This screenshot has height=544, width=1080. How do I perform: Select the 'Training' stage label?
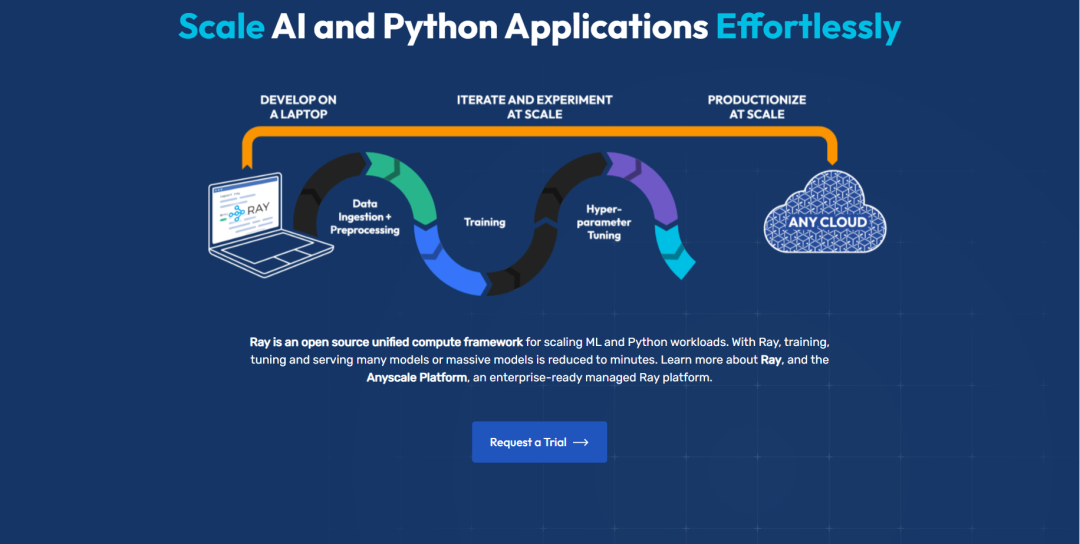pos(484,222)
